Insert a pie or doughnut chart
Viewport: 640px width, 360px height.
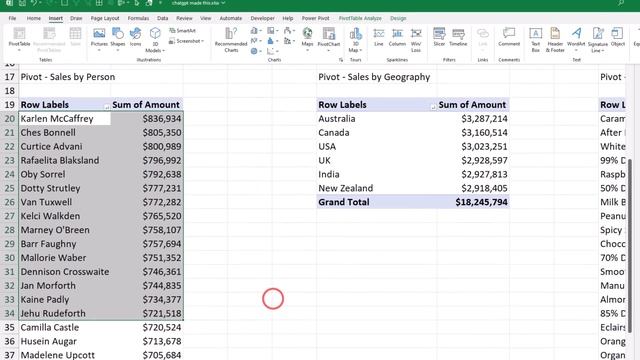coord(256,51)
